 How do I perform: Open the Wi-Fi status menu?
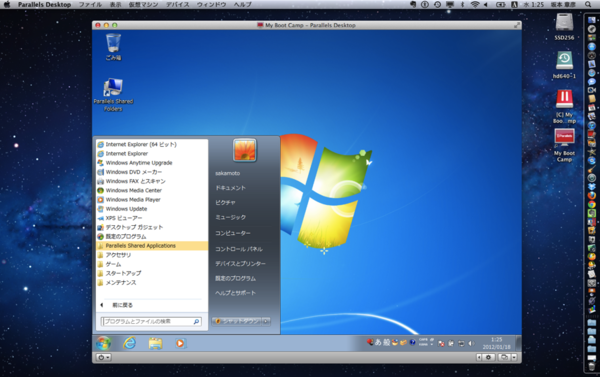pyautogui.click(x=475, y=5)
